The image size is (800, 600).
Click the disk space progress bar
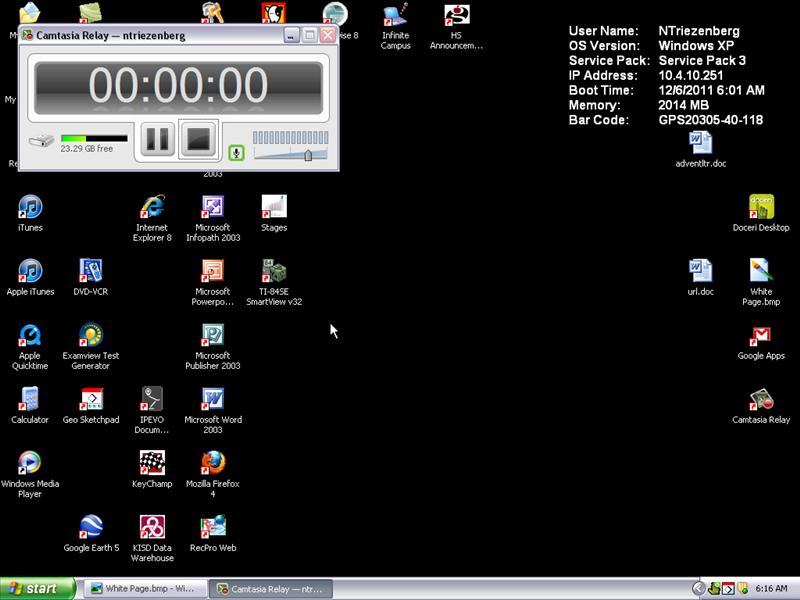[x=94, y=138]
